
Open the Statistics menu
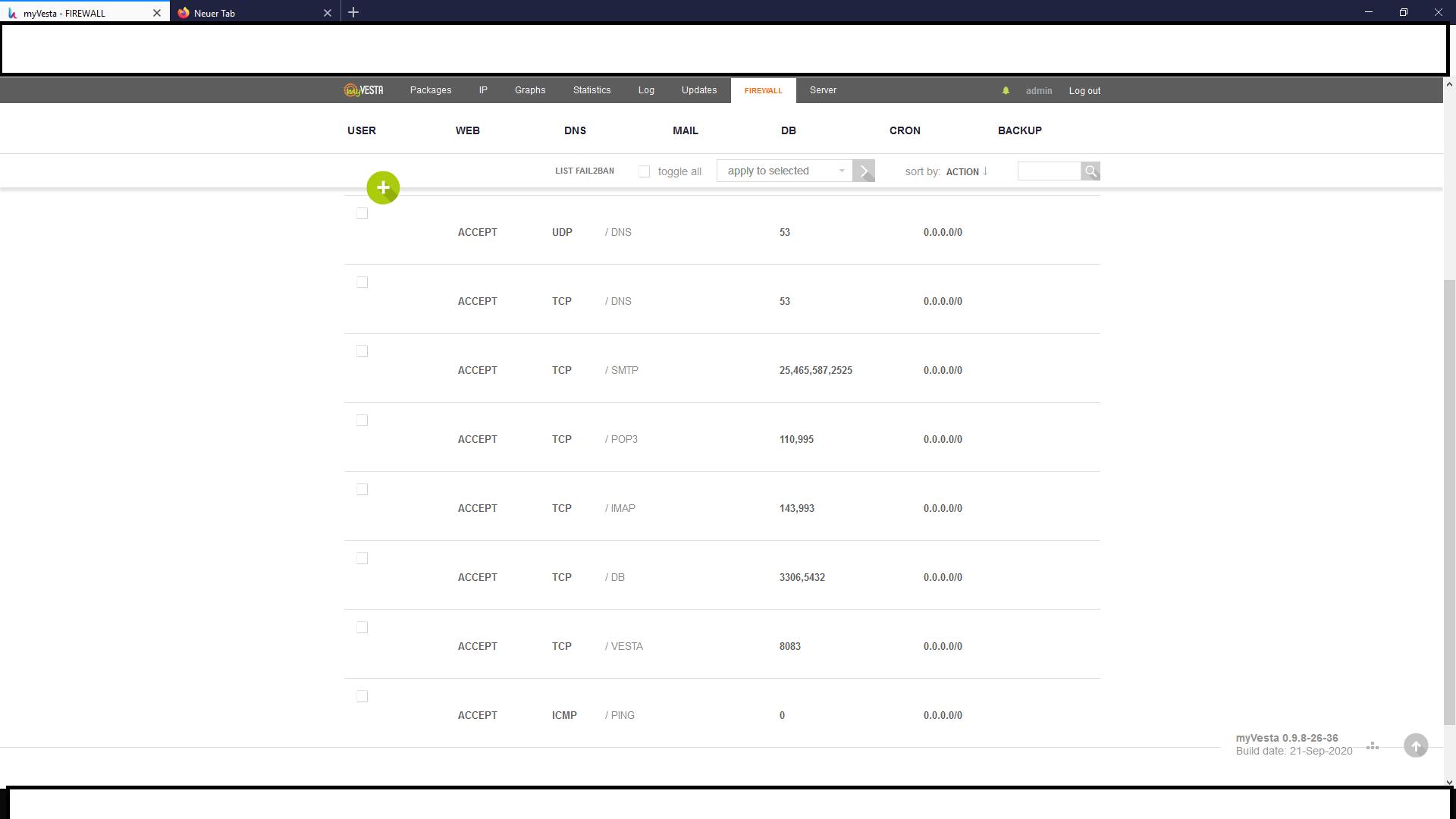click(x=591, y=90)
